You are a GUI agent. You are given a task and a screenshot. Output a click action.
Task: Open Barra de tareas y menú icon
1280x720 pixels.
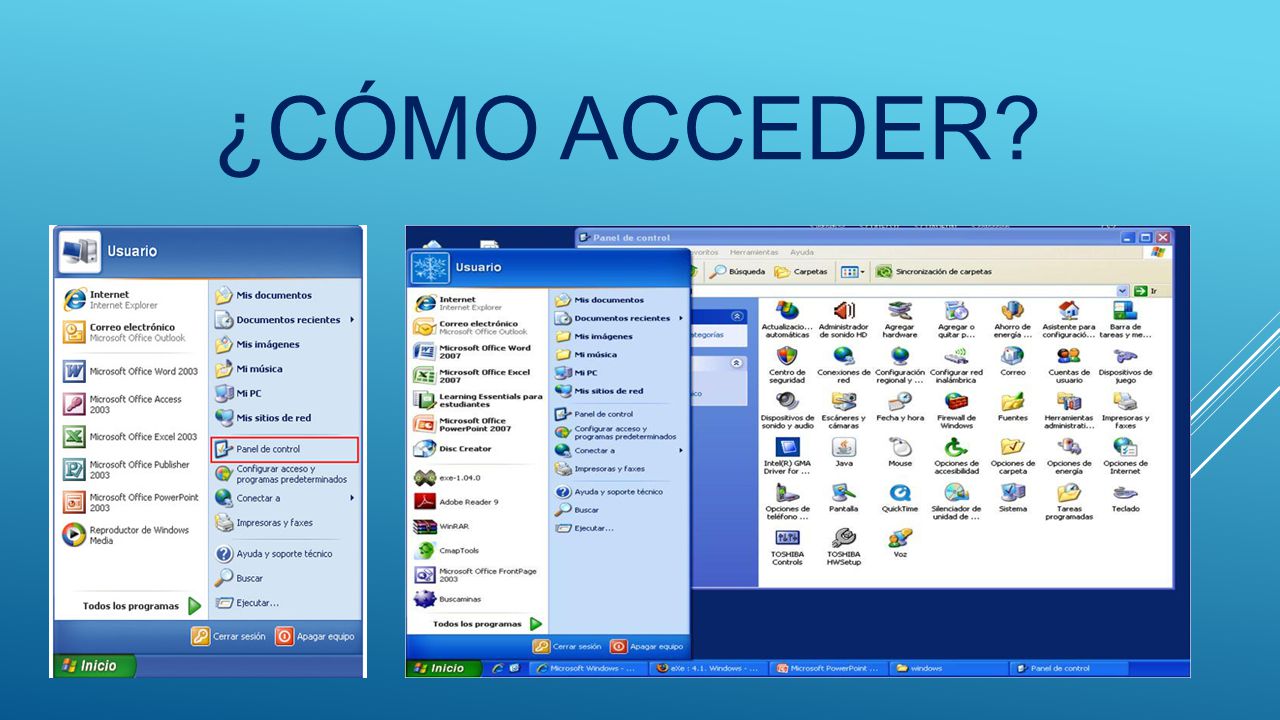[1125, 320]
